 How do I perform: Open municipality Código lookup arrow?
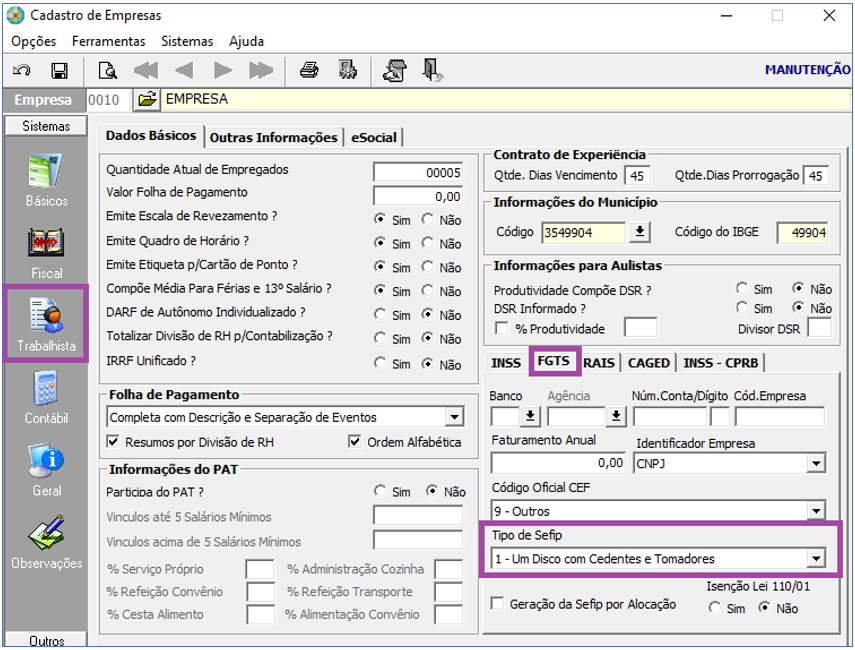click(640, 232)
